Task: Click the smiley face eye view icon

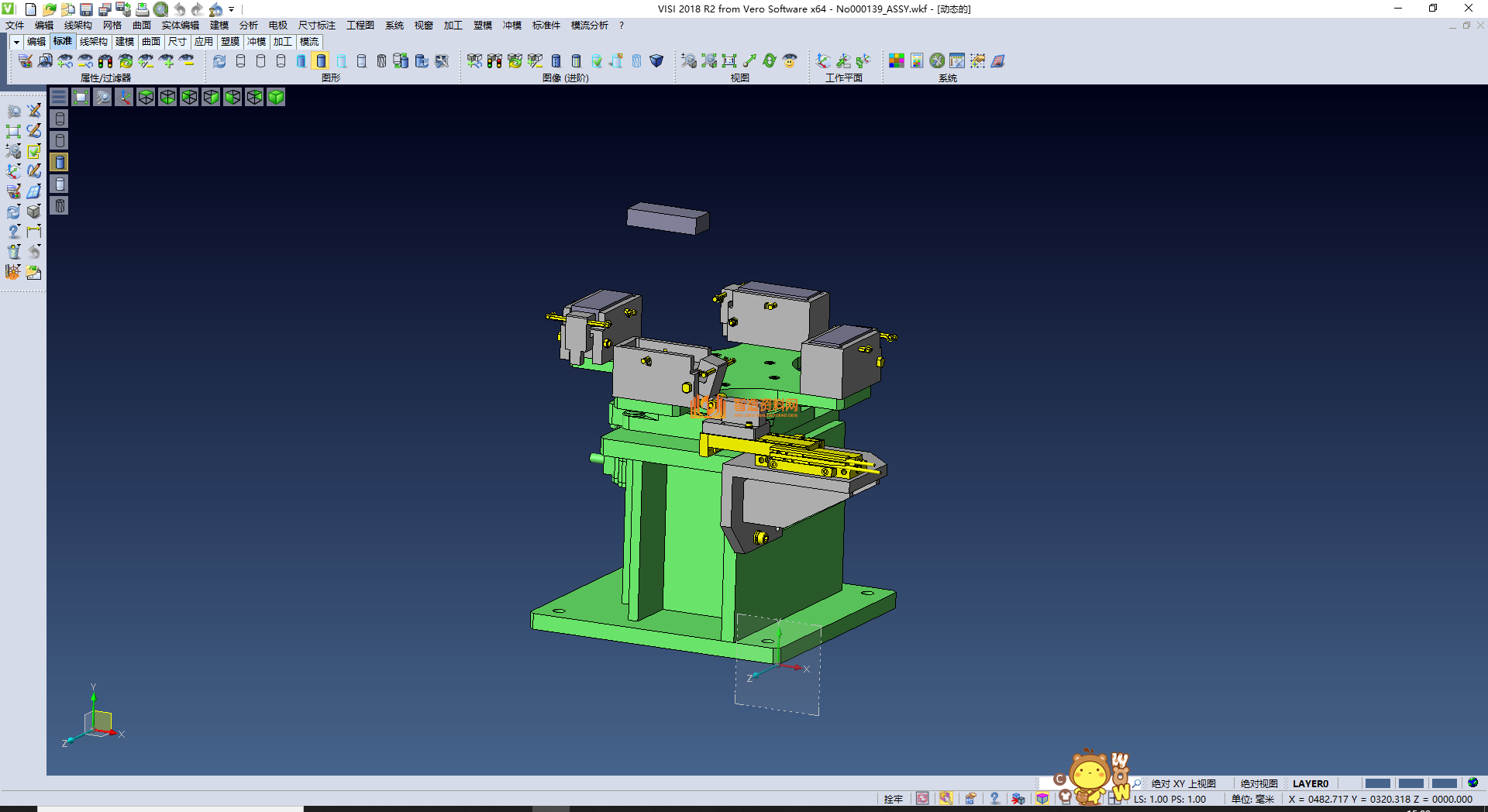Action: [x=790, y=61]
